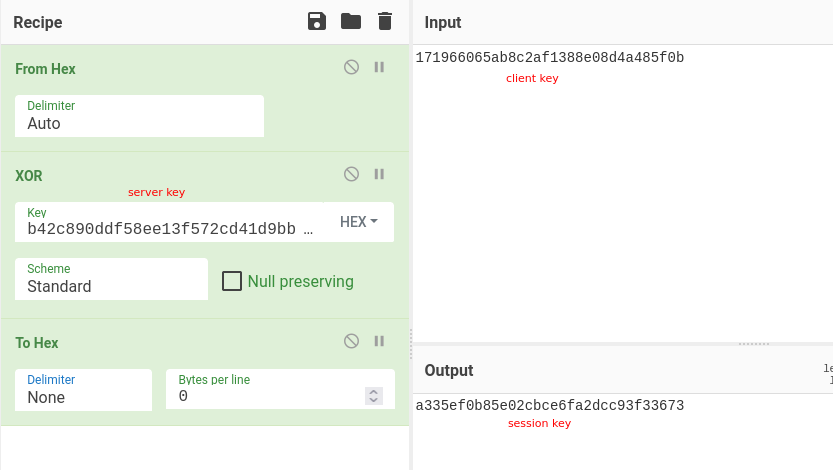Image resolution: width=833 pixels, height=470 pixels.
Task: Disable the XOR operation
Action: [x=351, y=174]
